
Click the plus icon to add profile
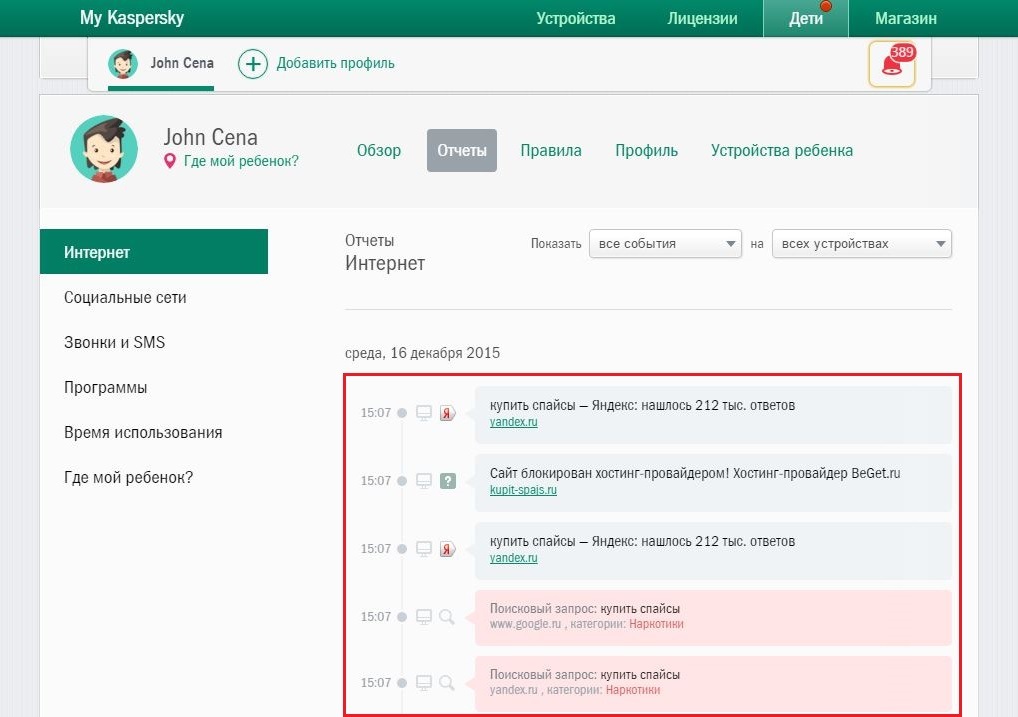253,64
